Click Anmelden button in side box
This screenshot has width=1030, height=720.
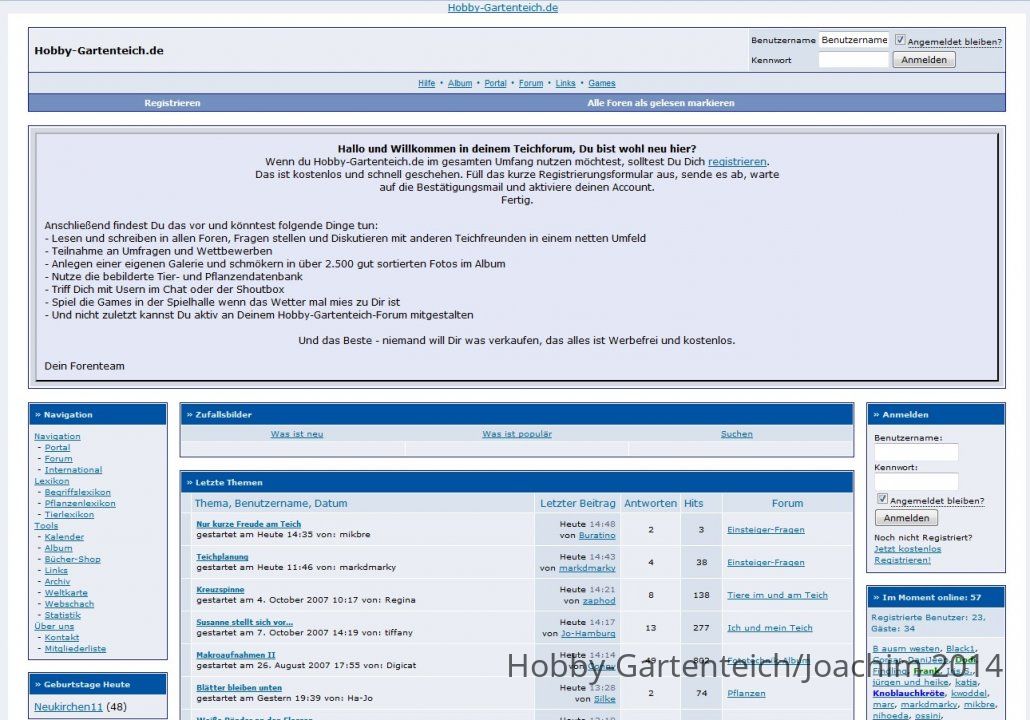click(x=906, y=518)
